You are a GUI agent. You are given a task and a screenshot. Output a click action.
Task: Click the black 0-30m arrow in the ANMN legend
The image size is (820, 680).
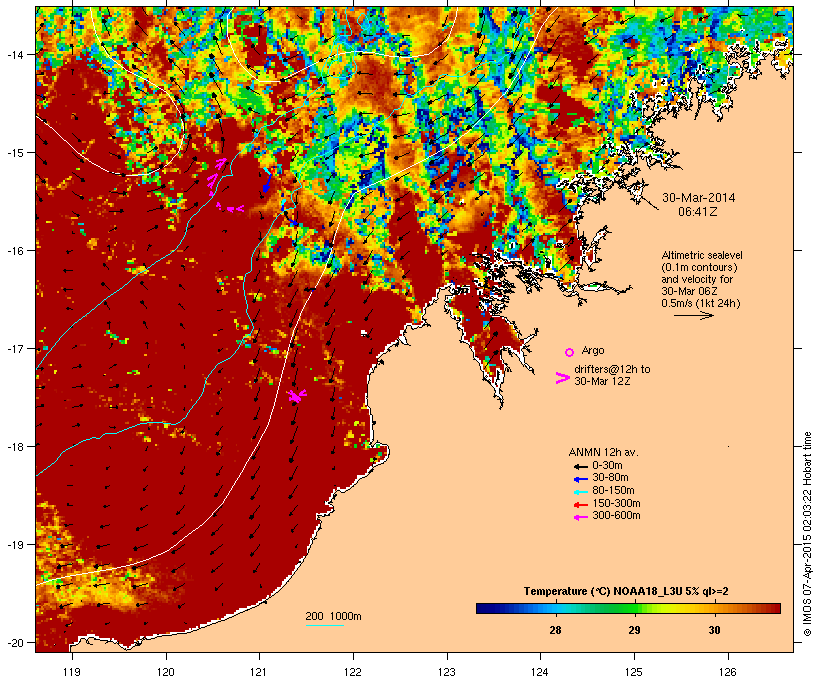[580, 466]
